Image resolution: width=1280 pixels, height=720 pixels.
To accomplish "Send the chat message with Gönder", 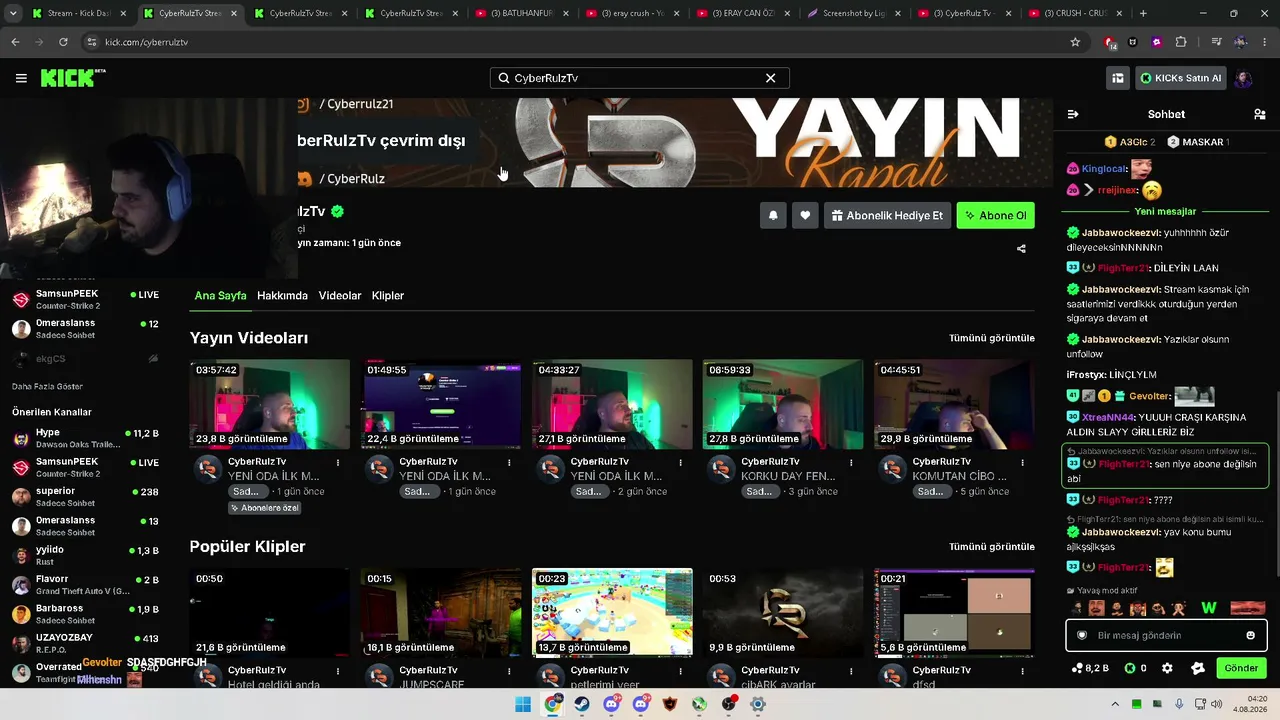I will (x=1241, y=668).
